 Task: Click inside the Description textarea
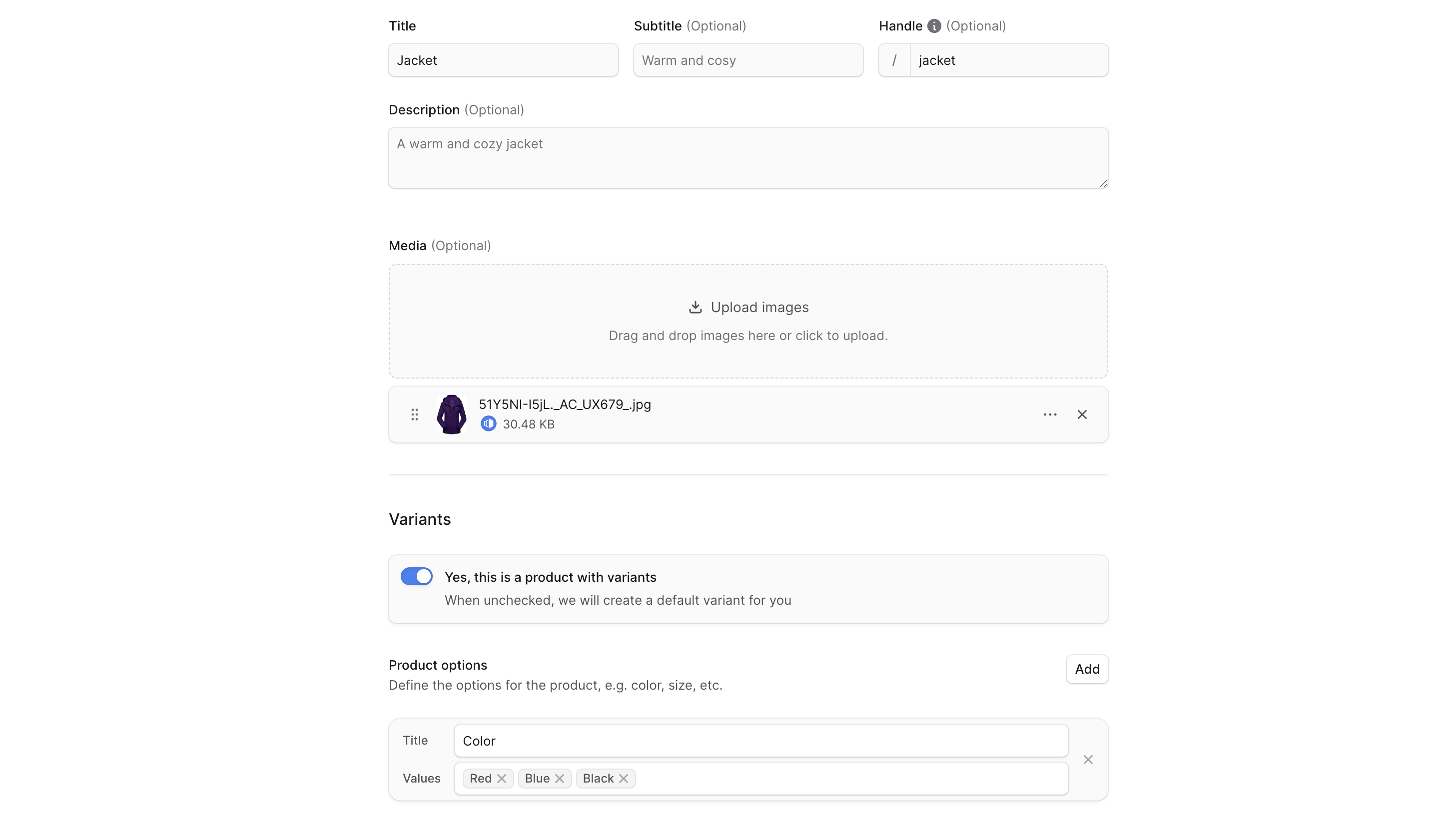point(748,158)
